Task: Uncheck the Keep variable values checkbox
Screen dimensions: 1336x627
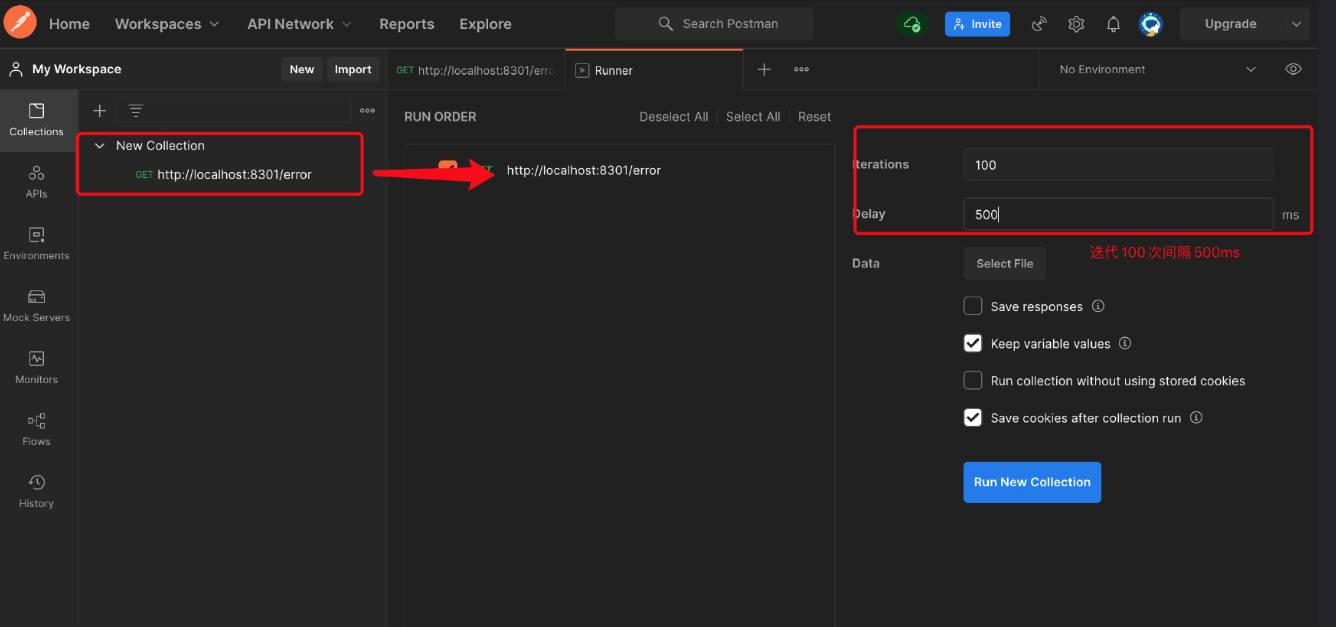Action: [972, 343]
